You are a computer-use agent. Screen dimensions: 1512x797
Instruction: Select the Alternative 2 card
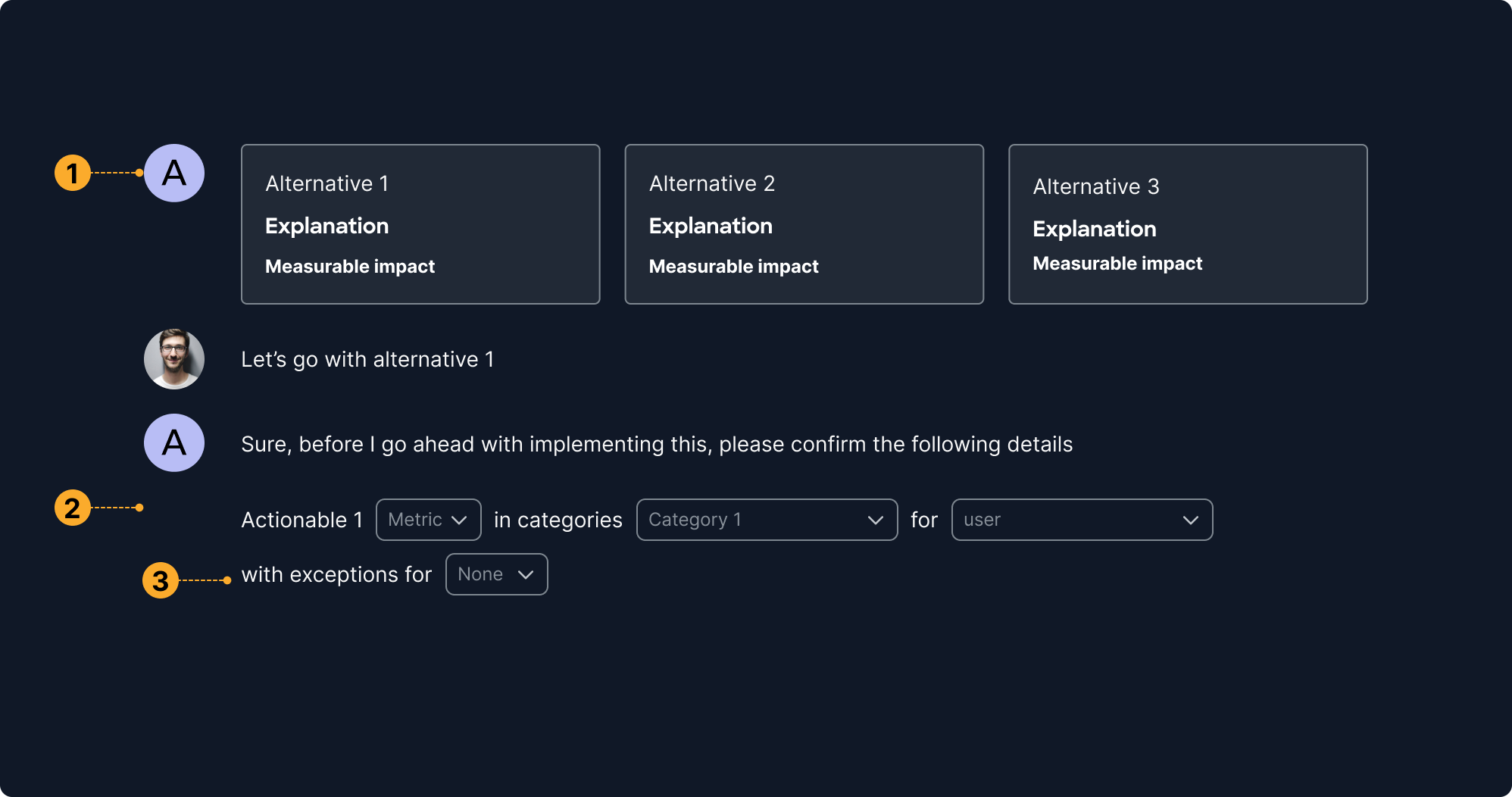point(804,223)
